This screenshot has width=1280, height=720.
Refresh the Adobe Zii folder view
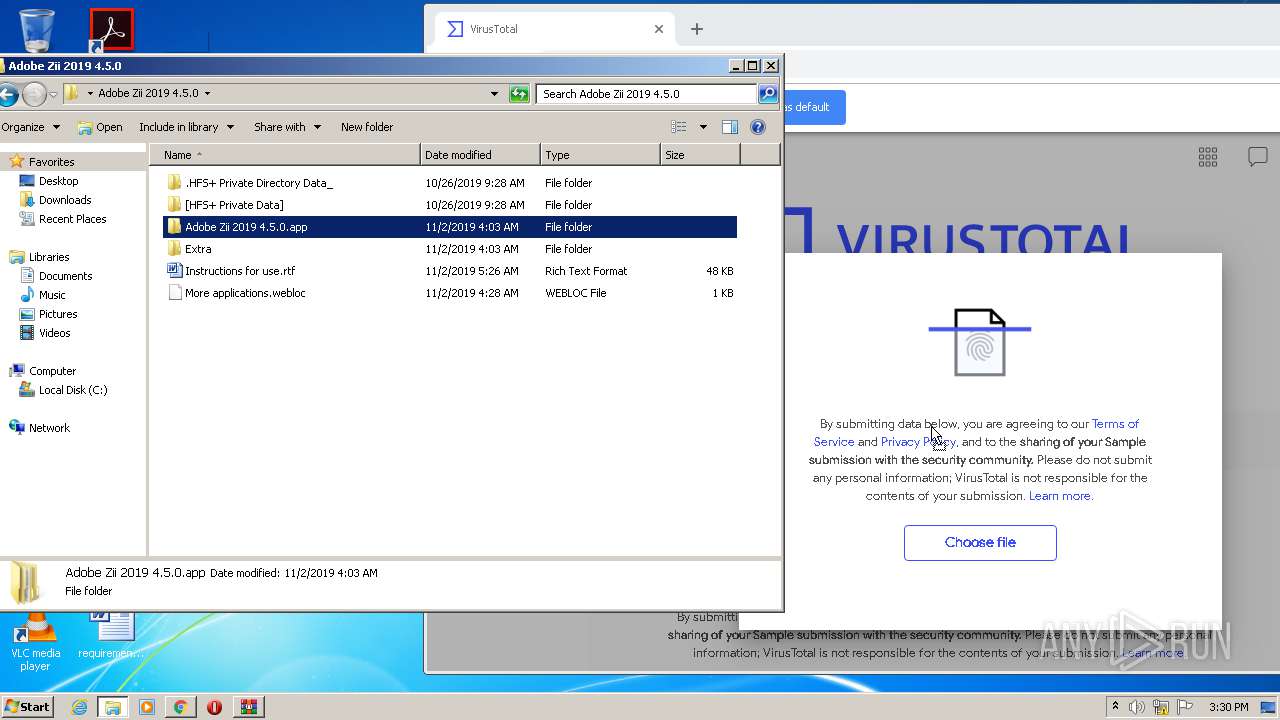click(519, 94)
